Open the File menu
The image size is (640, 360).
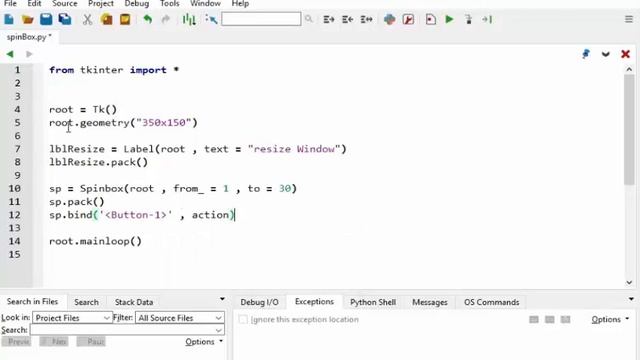(10, 4)
